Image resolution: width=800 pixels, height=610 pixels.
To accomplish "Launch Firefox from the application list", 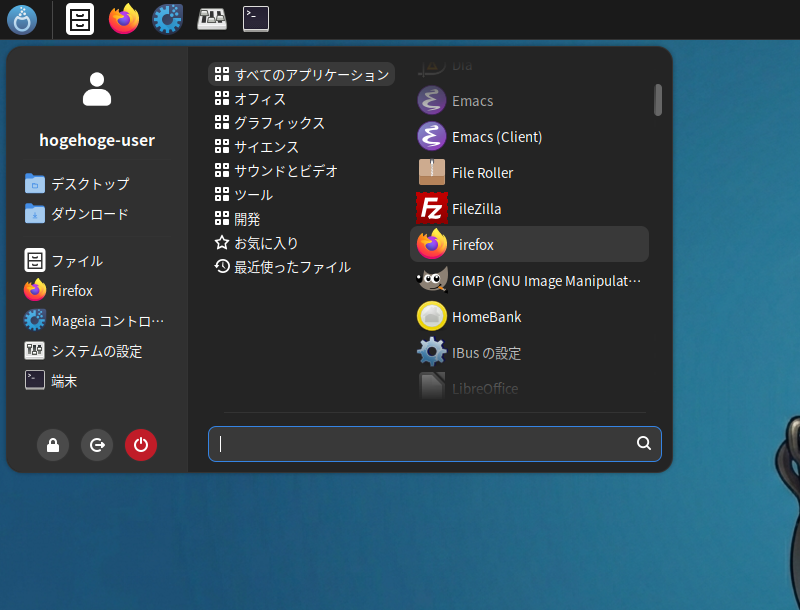I will coord(529,244).
